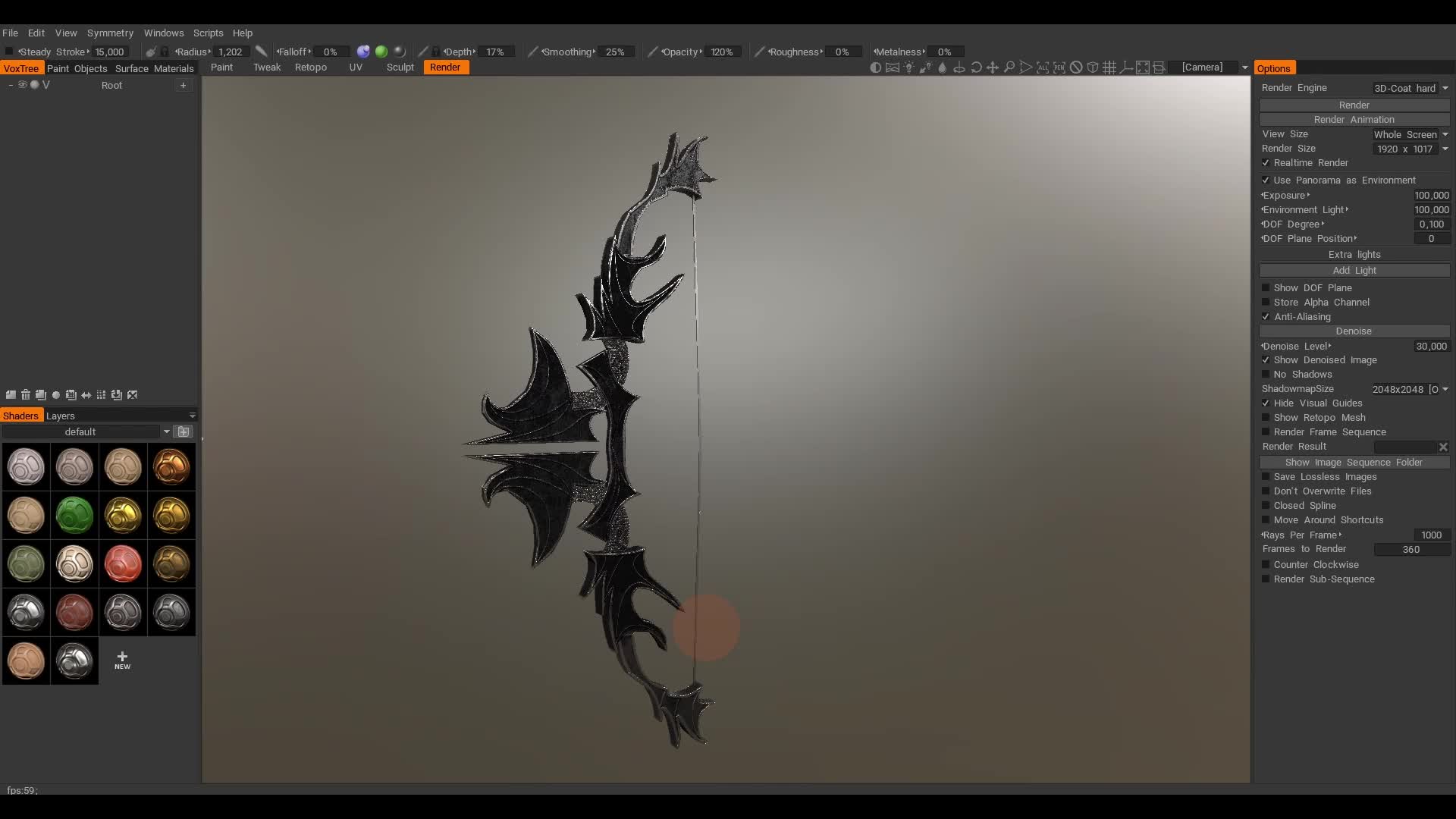Viewport: 1456px width, 819px height.
Task: Click the Rays Per Frame input field
Action: click(x=1430, y=535)
